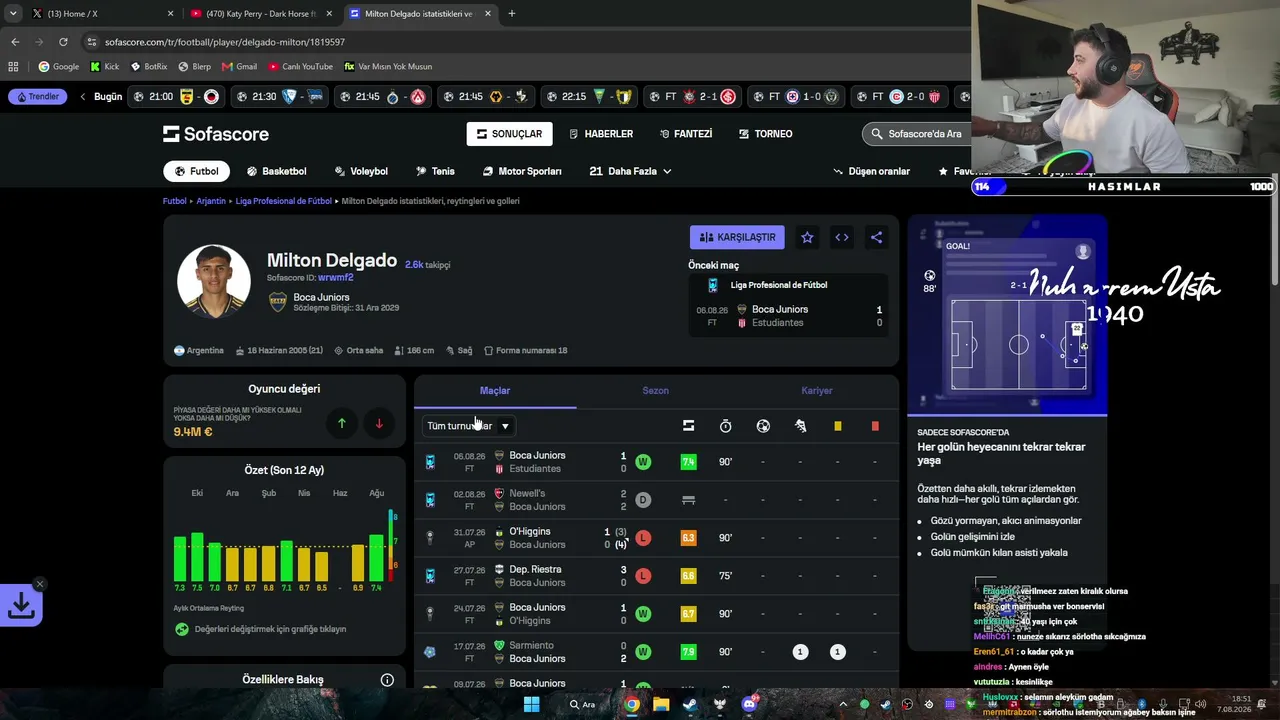Open the Canlı YouTube bookmark
Image resolution: width=1280 pixels, height=720 pixels.
pos(300,67)
